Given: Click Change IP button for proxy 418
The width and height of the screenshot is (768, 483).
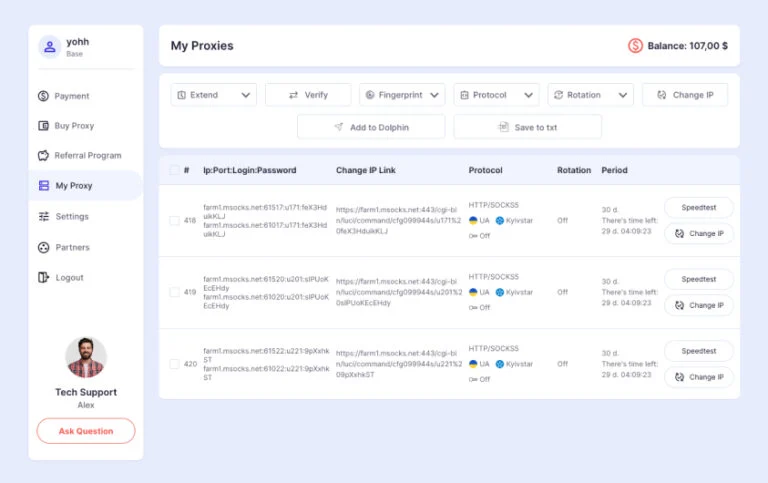Looking at the screenshot, I should (699, 234).
